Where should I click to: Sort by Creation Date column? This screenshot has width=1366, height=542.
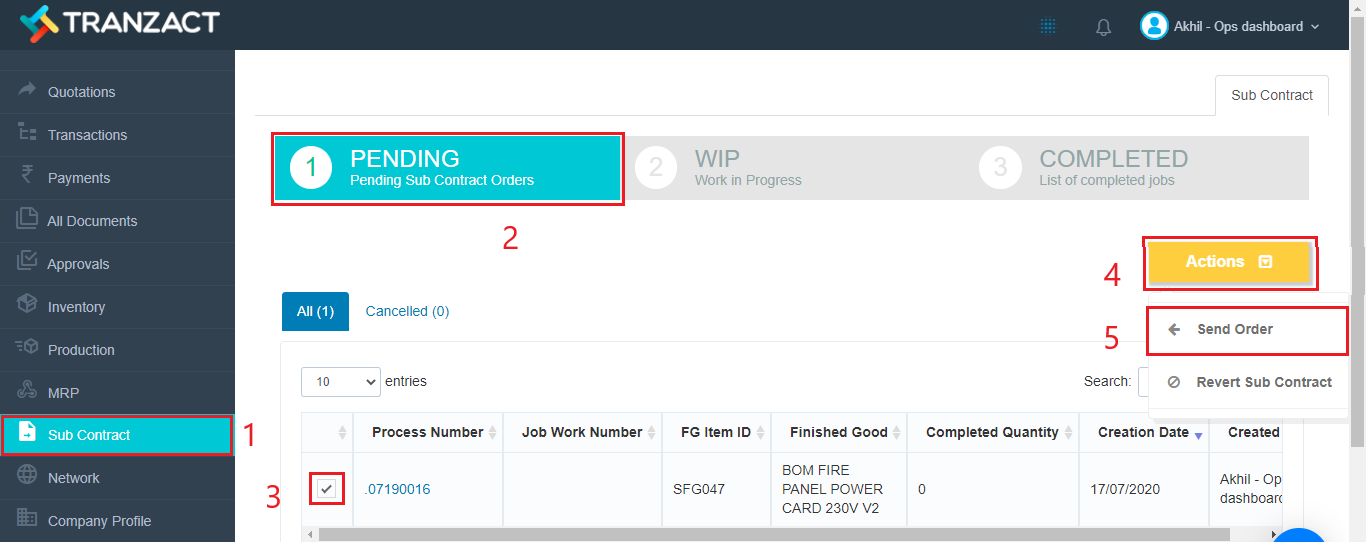coord(1144,432)
